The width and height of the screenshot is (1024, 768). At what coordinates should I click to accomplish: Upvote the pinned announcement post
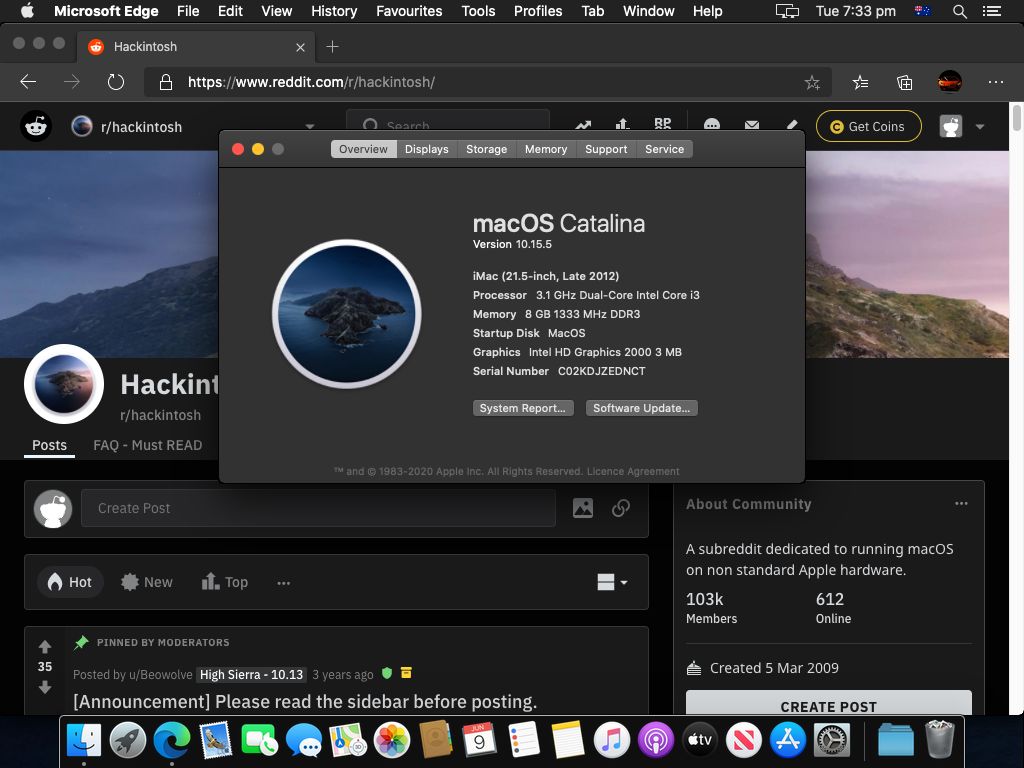[x=45, y=646]
